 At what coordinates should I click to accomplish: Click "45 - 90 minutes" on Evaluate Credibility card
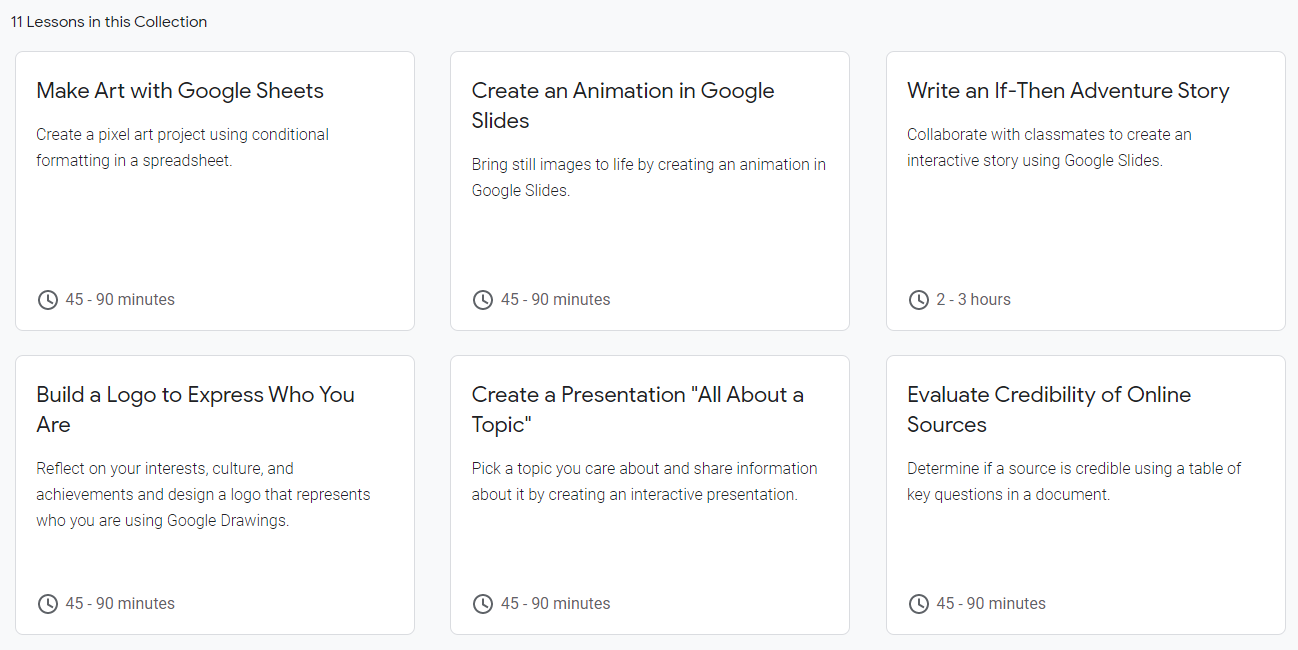coord(991,604)
